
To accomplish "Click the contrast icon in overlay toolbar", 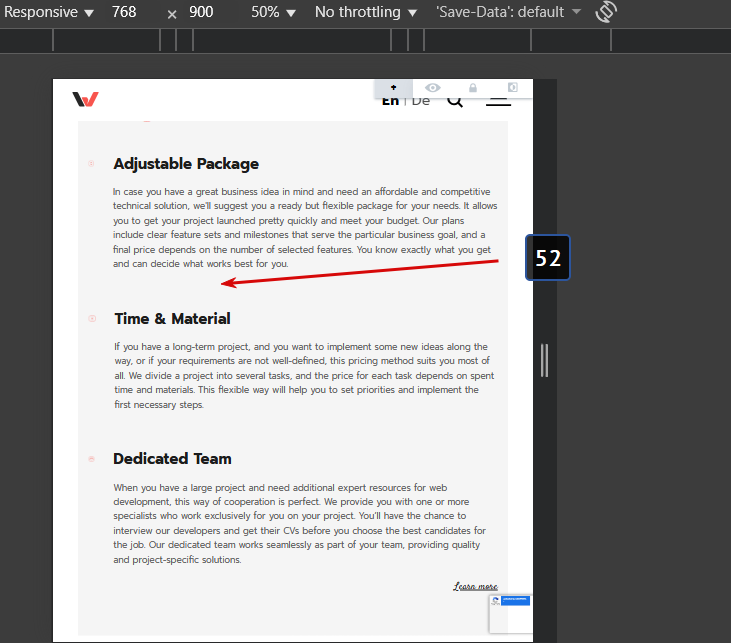I will click(513, 87).
